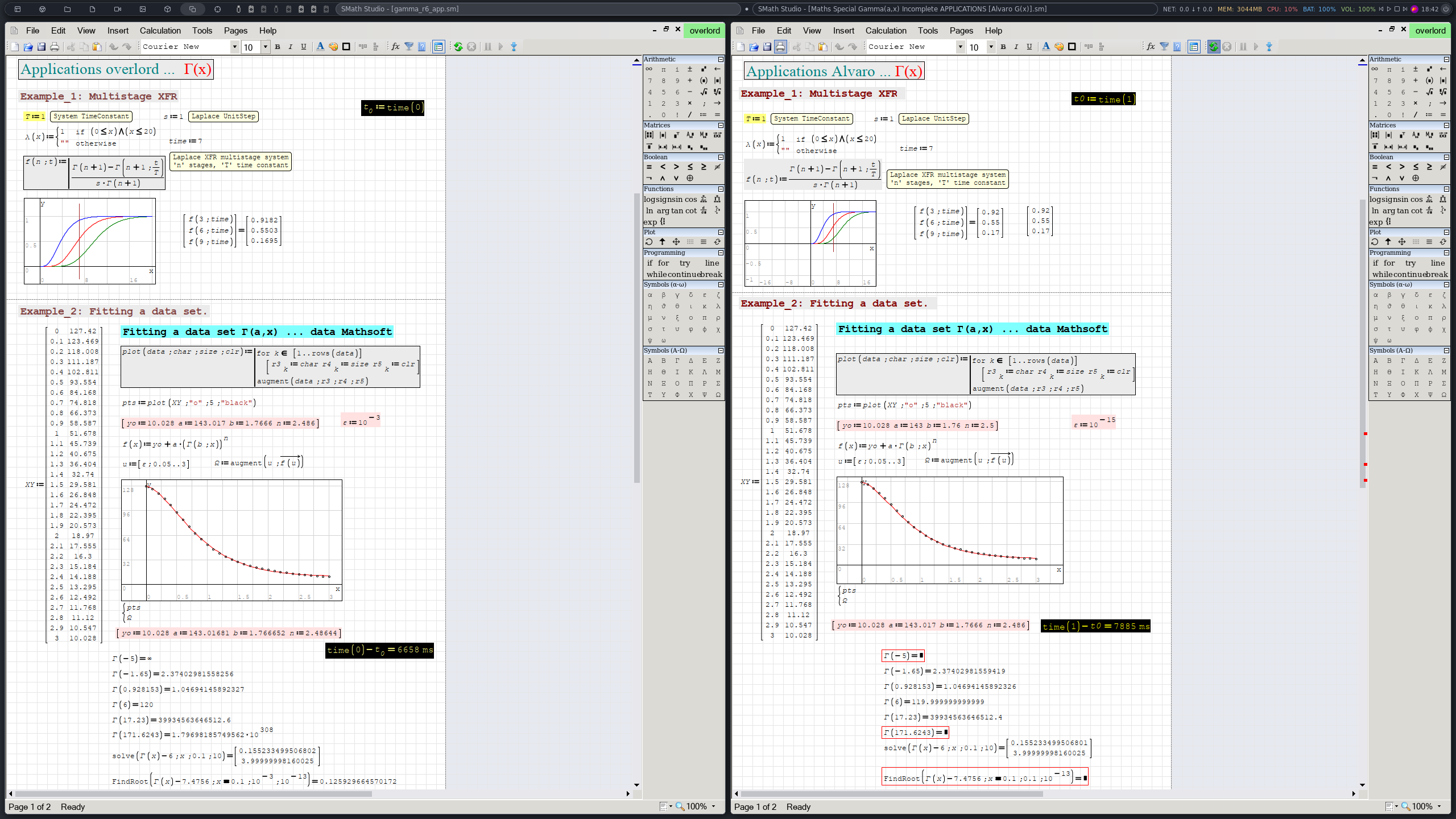Click the border color black square in left toolbar
The width and height of the screenshot is (1456, 819).
pyautogui.click(x=346, y=47)
